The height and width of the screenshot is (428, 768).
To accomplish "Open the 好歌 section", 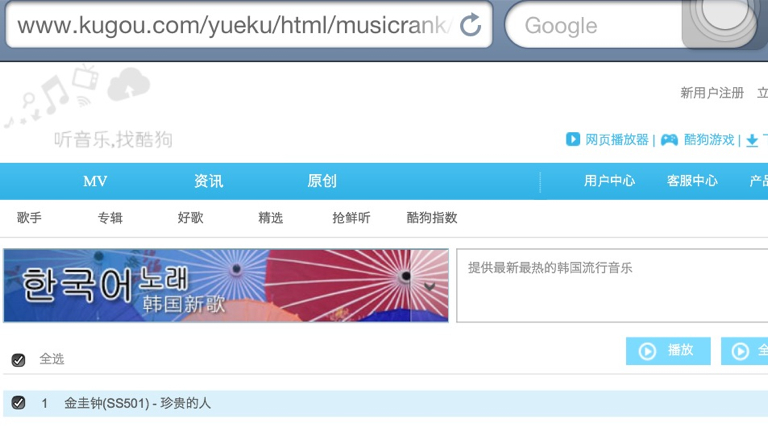I will (191, 217).
